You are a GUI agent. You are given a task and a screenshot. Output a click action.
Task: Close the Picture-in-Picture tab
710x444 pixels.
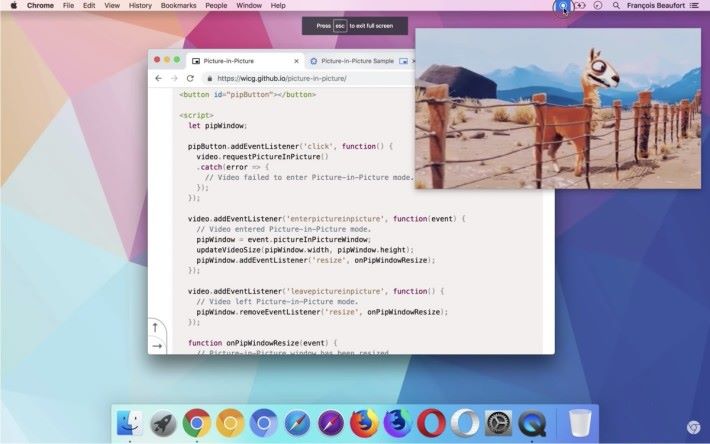297,61
